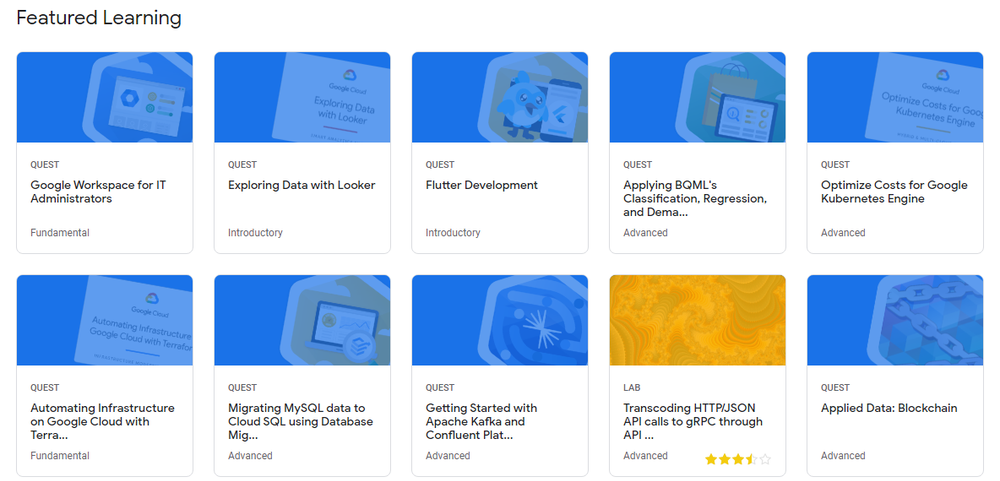Open Getting Started with Apache Kafka title
1000x481 pixels.
pos(482,422)
